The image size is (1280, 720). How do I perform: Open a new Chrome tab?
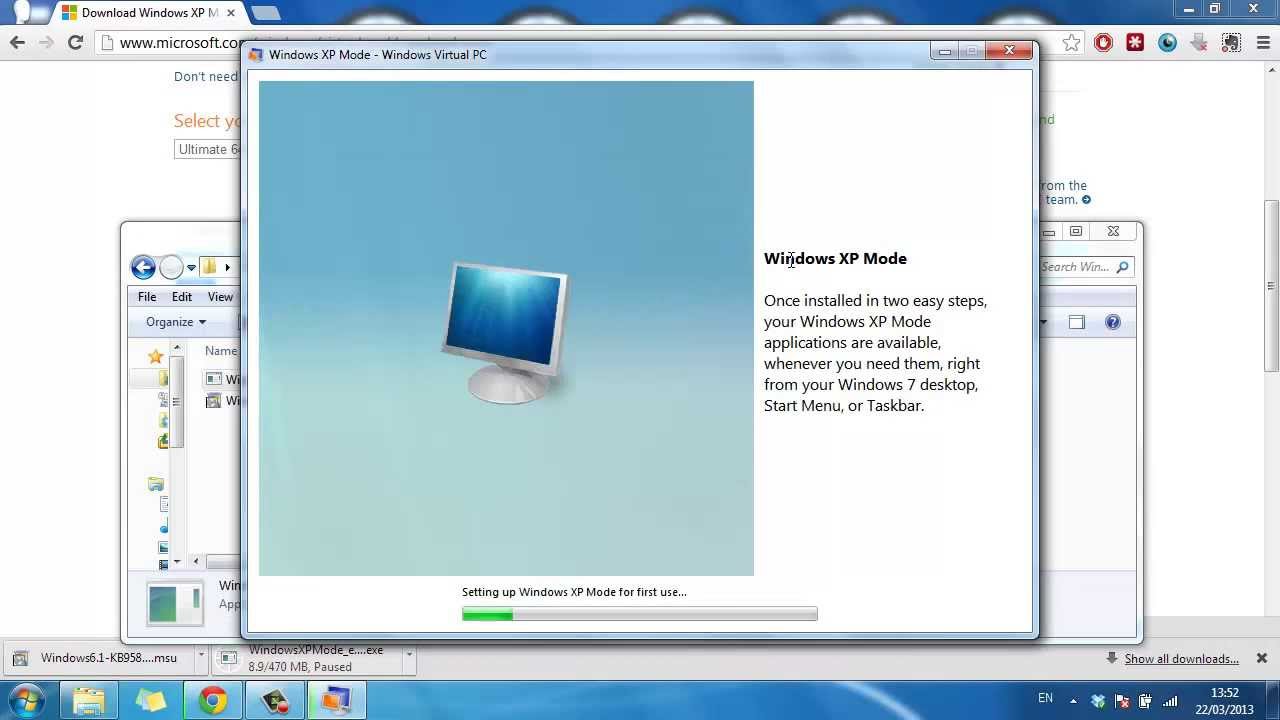click(265, 13)
